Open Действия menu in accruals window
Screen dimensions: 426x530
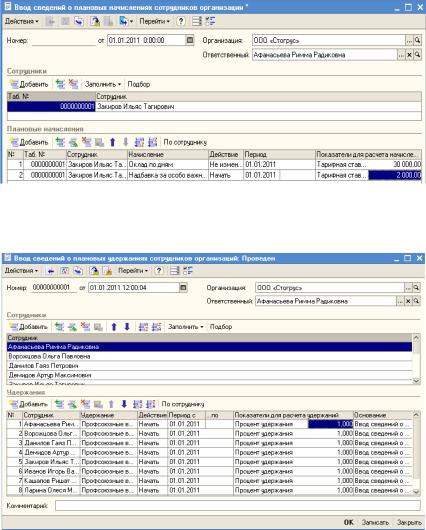click(x=21, y=21)
